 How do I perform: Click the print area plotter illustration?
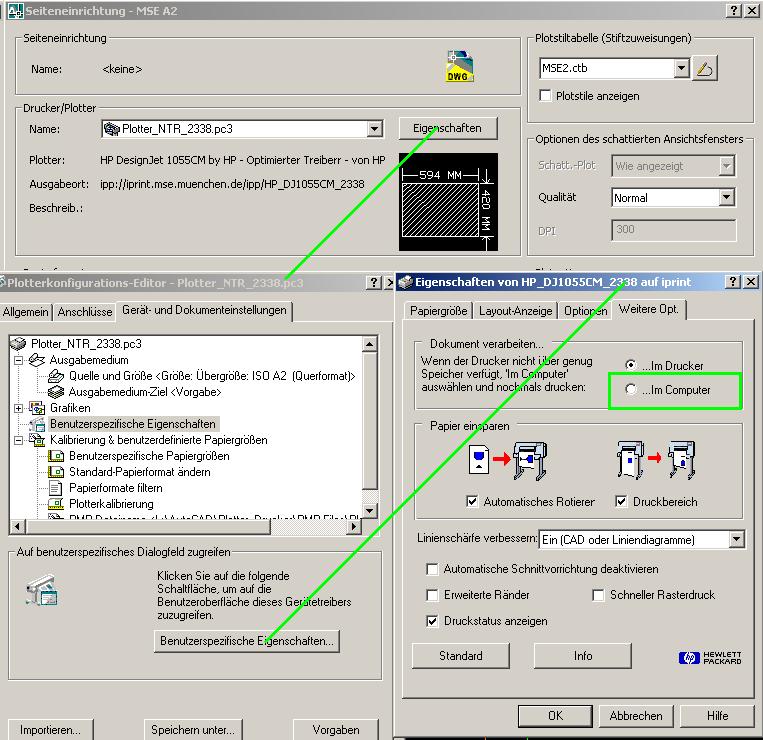pos(656,460)
